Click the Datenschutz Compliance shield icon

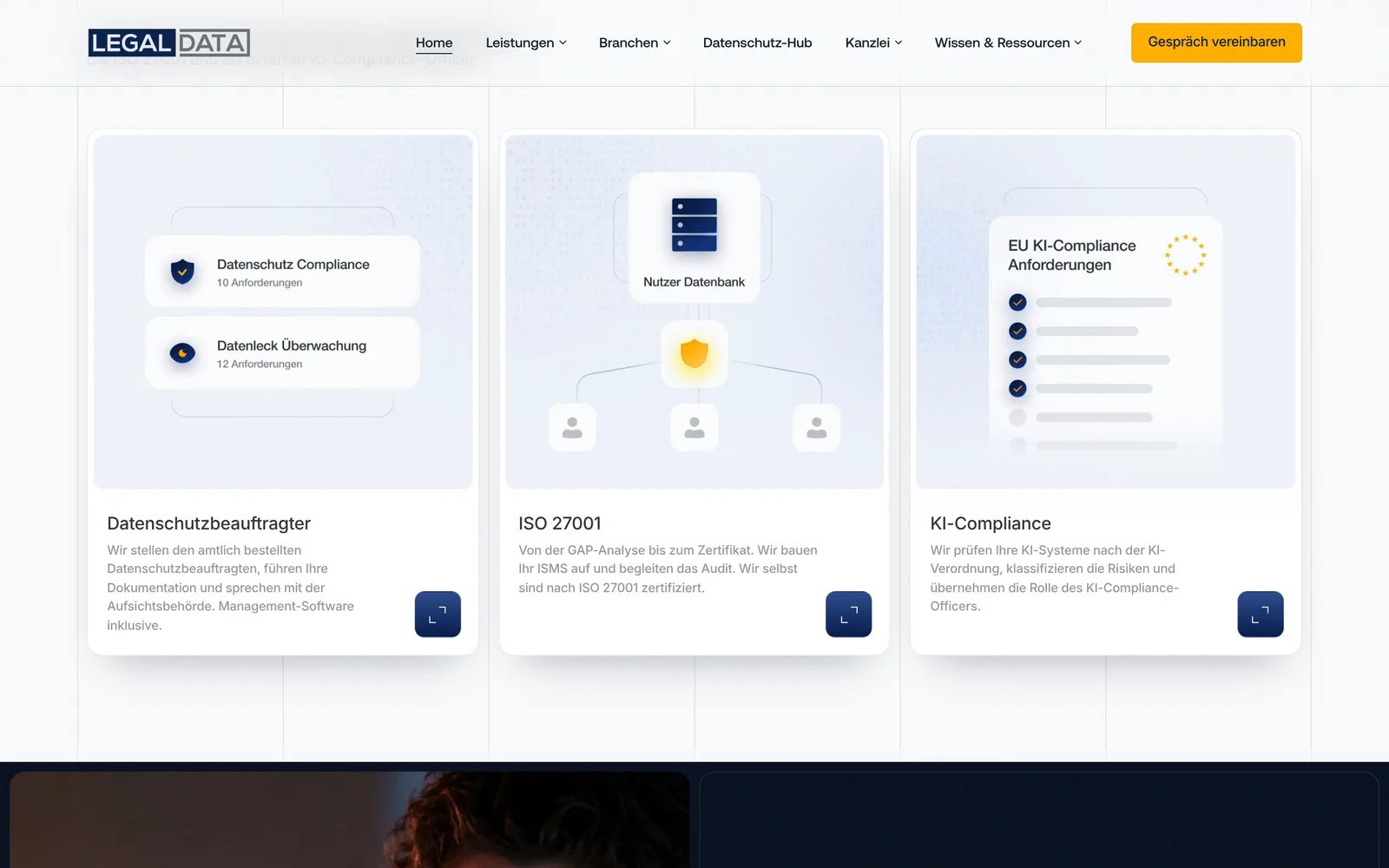point(182,272)
